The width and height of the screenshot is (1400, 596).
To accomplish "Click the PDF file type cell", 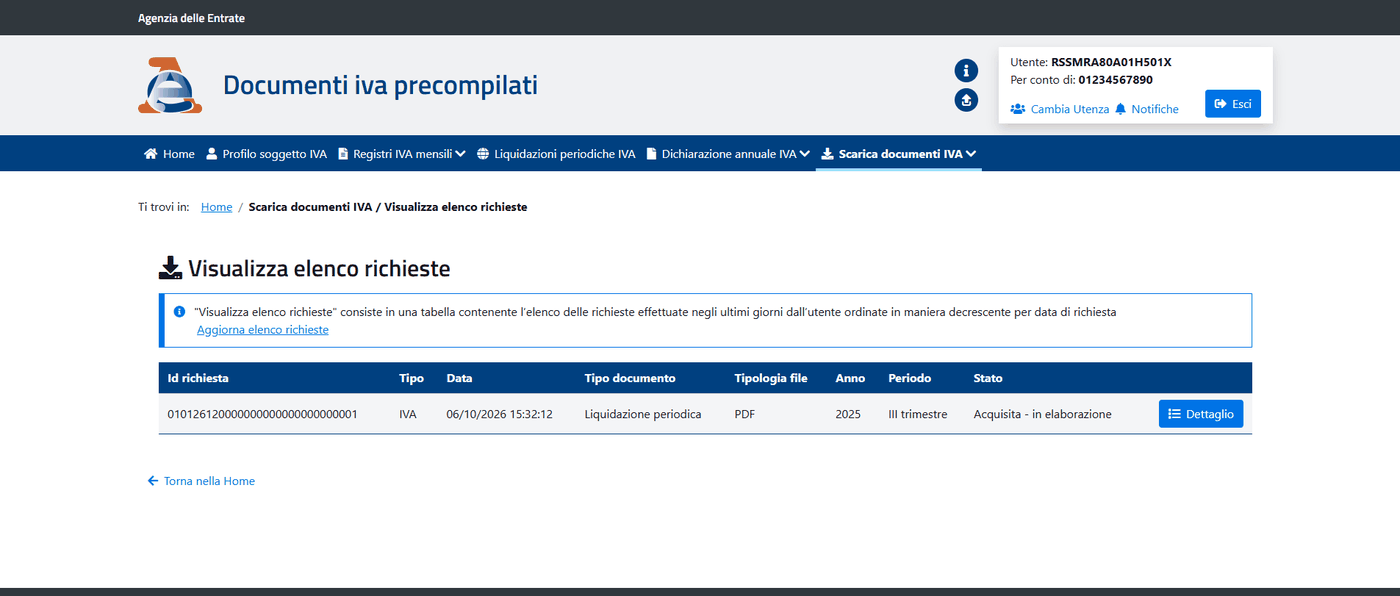I will [745, 414].
